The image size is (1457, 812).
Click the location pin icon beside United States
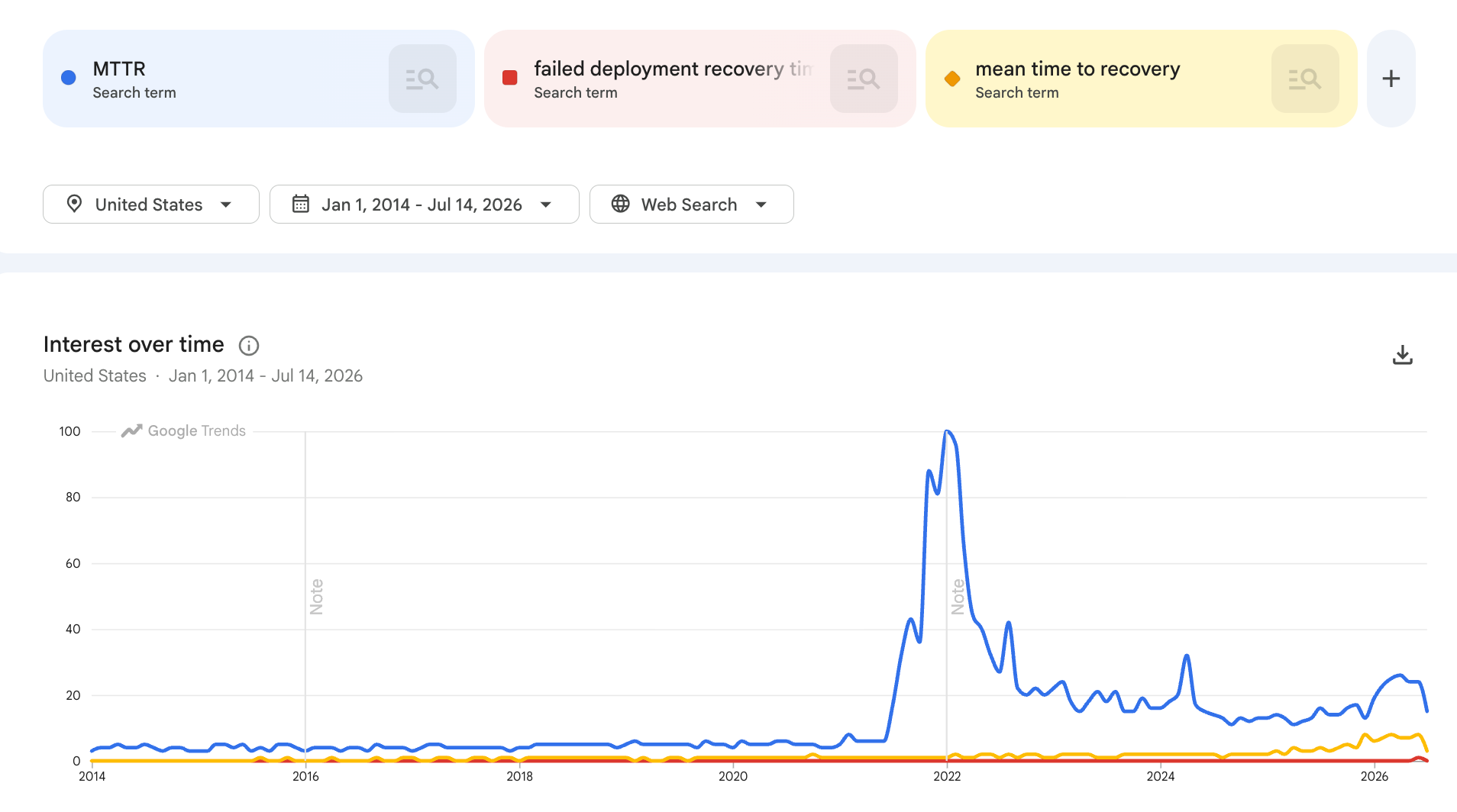coord(74,204)
